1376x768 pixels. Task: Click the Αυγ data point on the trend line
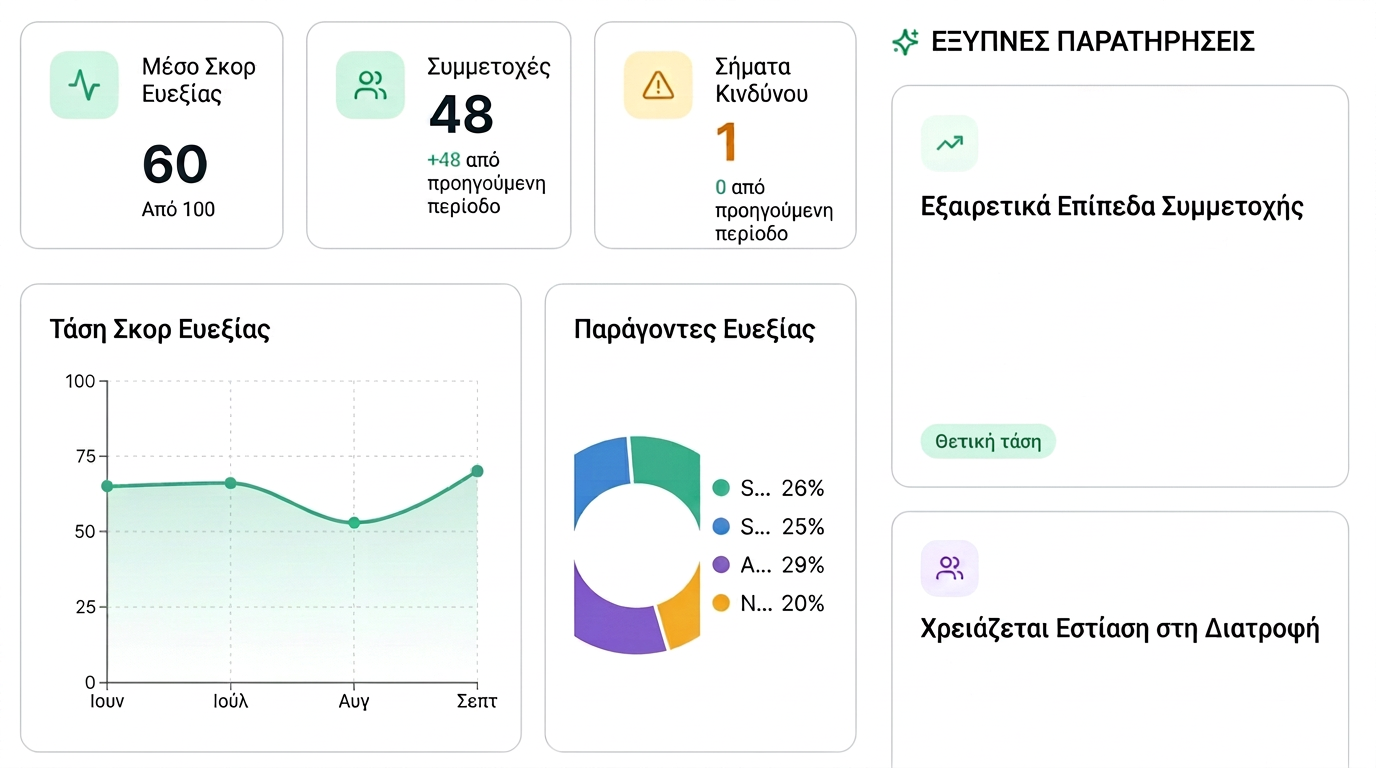click(x=354, y=523)
